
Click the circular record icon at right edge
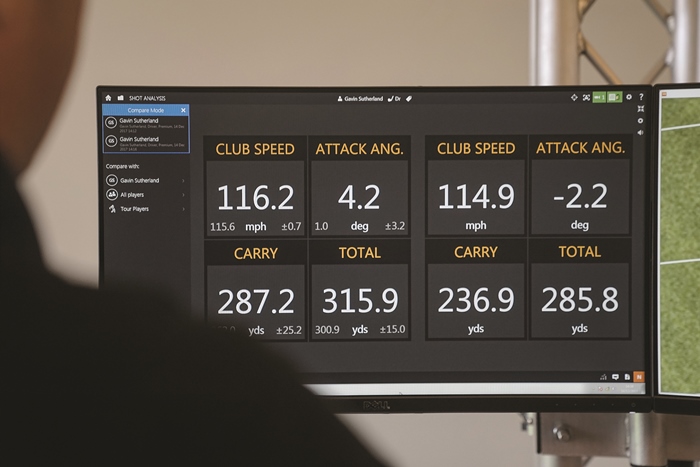tap(640, 121)
